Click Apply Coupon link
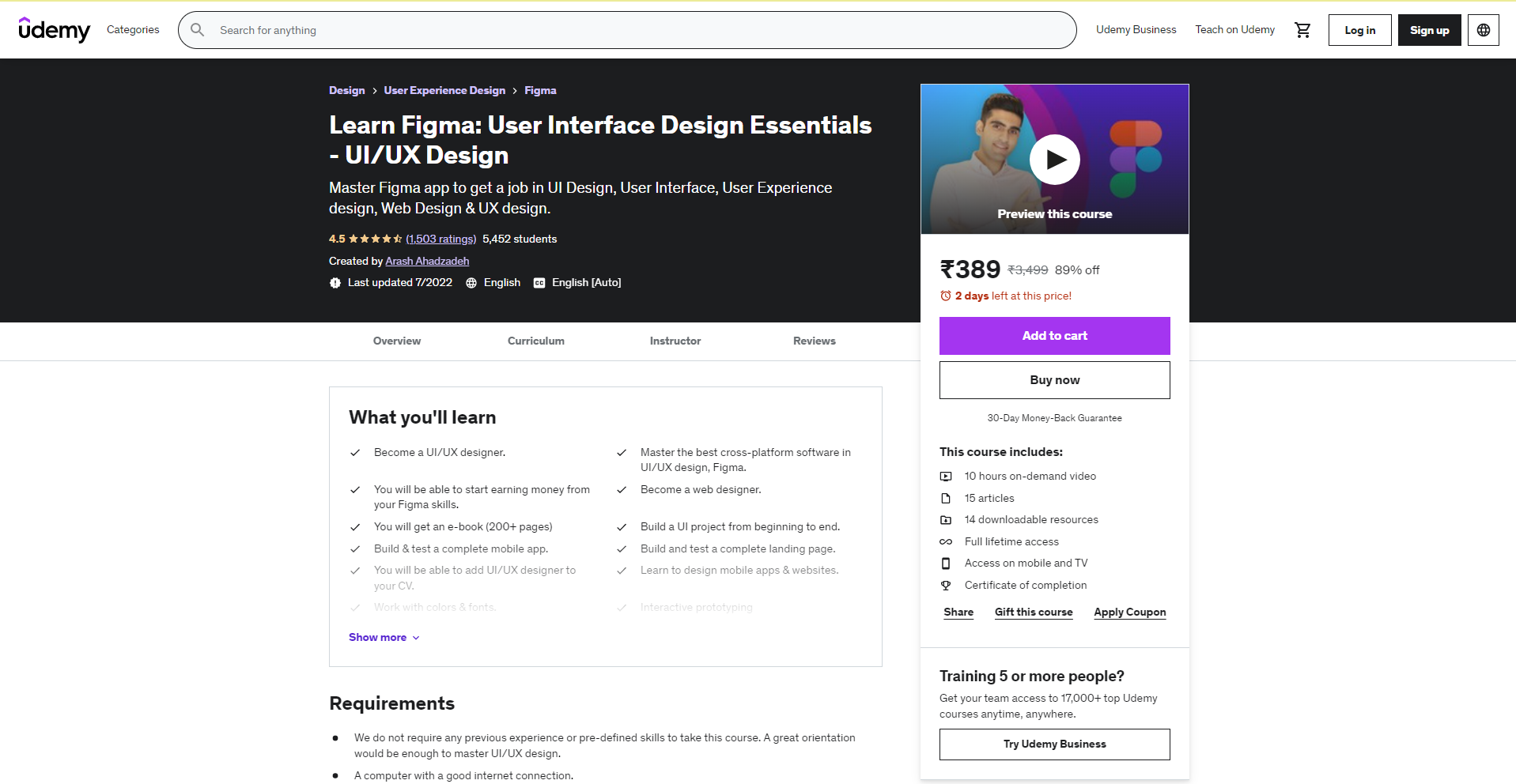 1130,612
